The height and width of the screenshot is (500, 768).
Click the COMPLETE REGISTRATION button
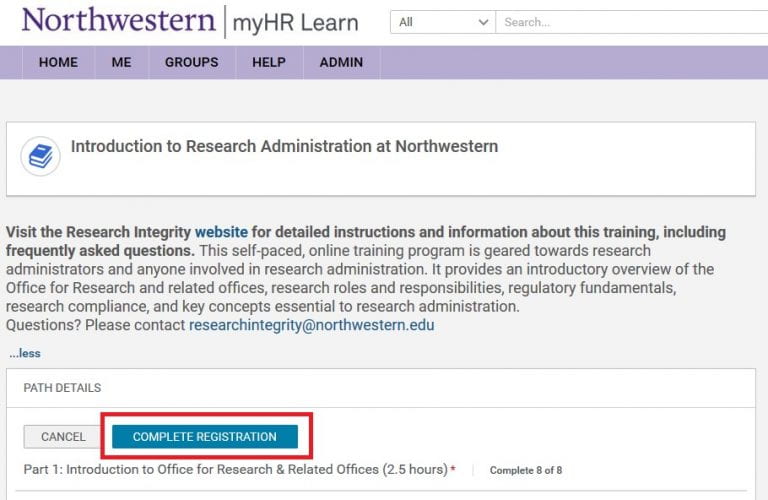click(x=205, y=436)
